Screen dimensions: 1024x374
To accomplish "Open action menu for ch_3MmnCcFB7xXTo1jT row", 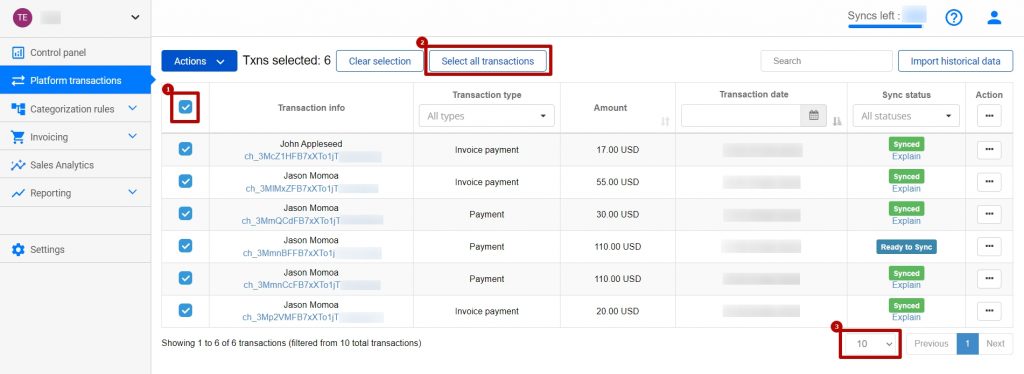I will (x=989, y=279).
